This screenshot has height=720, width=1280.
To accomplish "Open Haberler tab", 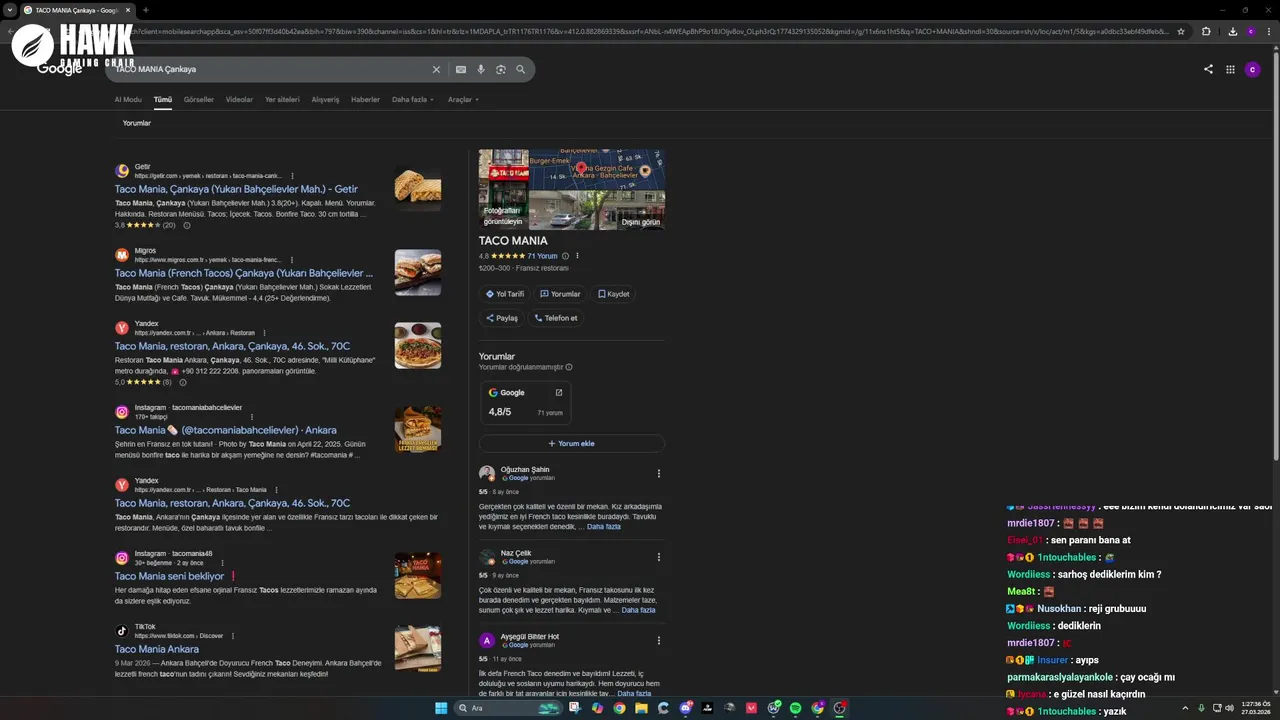I will pos(365,100).
